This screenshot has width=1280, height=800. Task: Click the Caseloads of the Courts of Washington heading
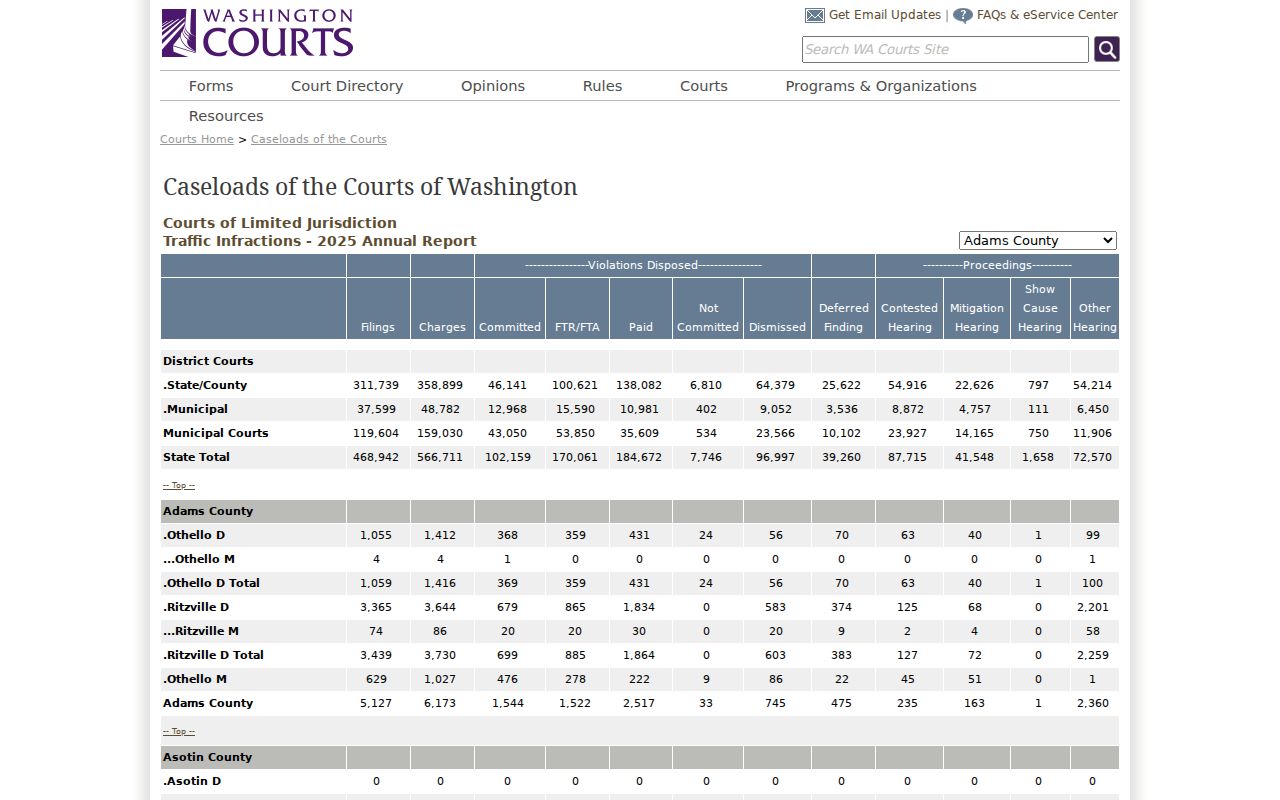[x=370, y=187]
